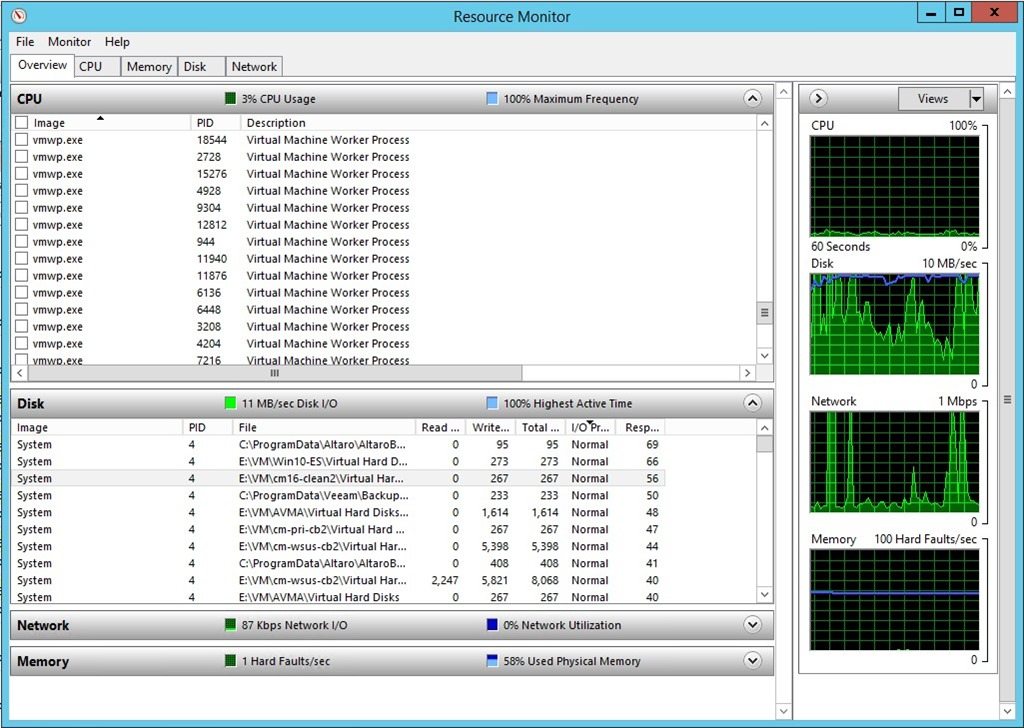Click the green CPU Usage indicator square
Image resolution: width=1024 pixels, height=728 pixels.
(x=230, y=99)
